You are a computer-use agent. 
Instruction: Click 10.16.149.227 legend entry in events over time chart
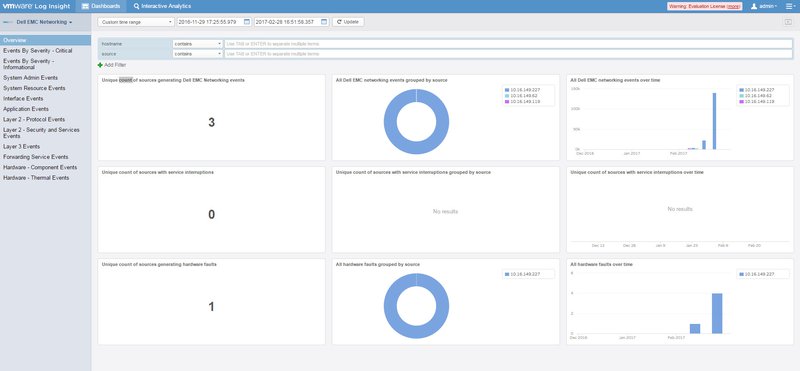[x=756, y=90]
